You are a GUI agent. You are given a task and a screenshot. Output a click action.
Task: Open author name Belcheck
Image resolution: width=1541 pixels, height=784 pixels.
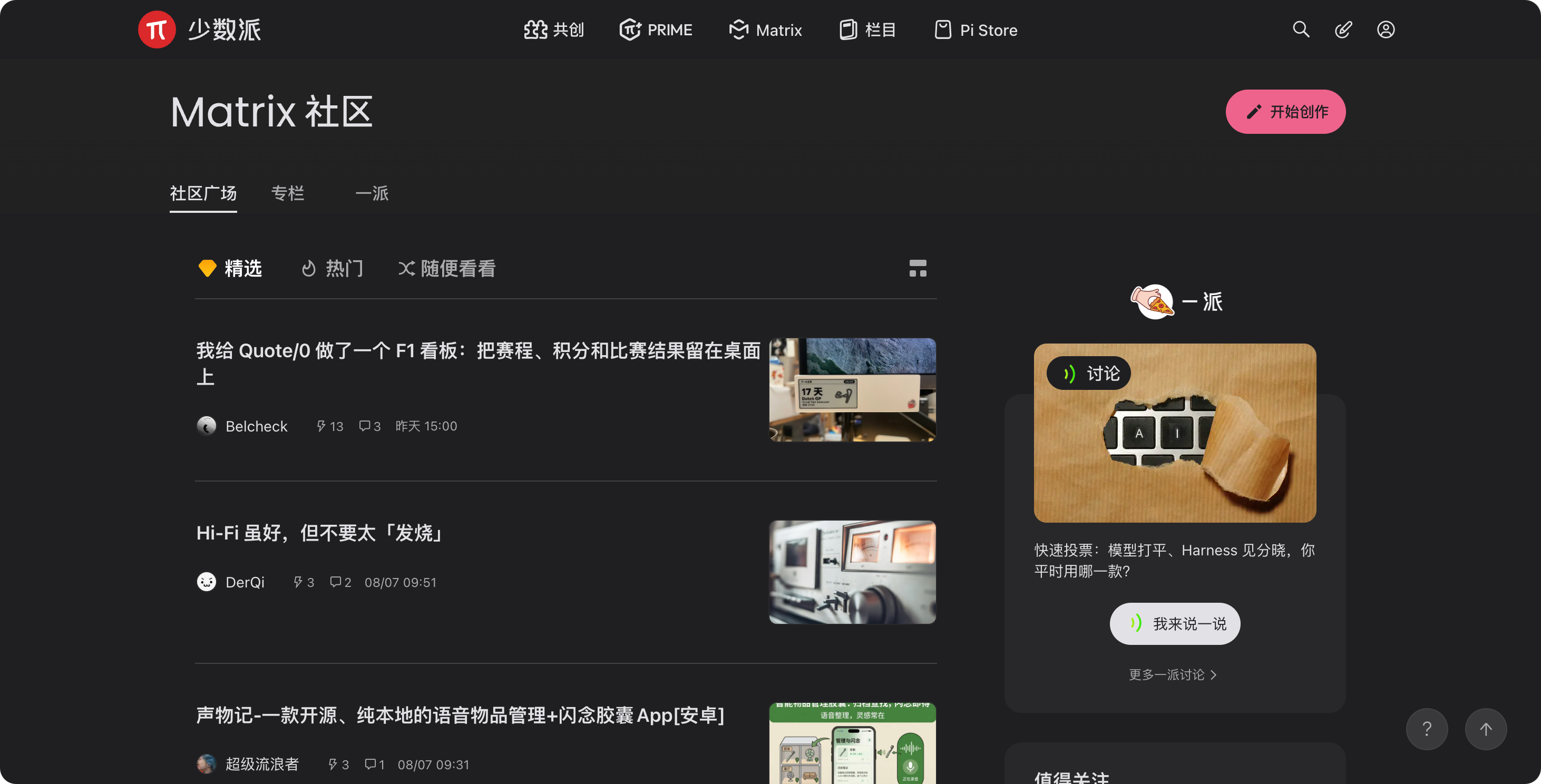click(x=256, y=426)
